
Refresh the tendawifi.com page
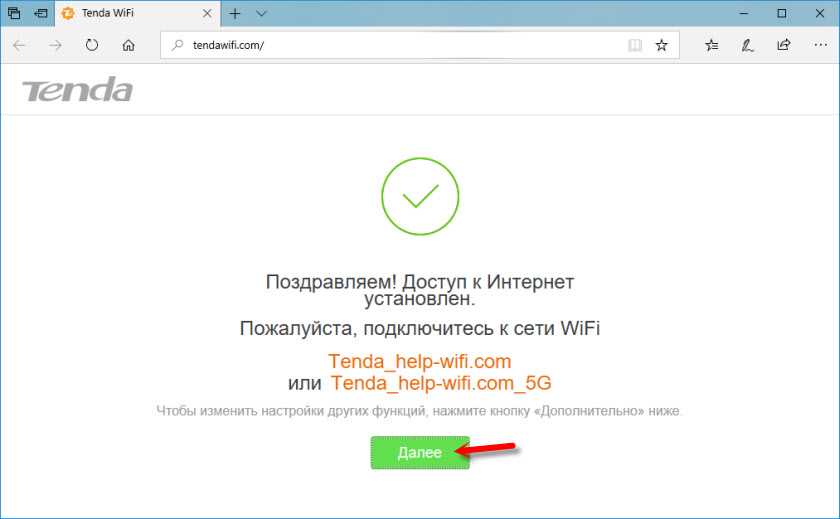(92, 45)
